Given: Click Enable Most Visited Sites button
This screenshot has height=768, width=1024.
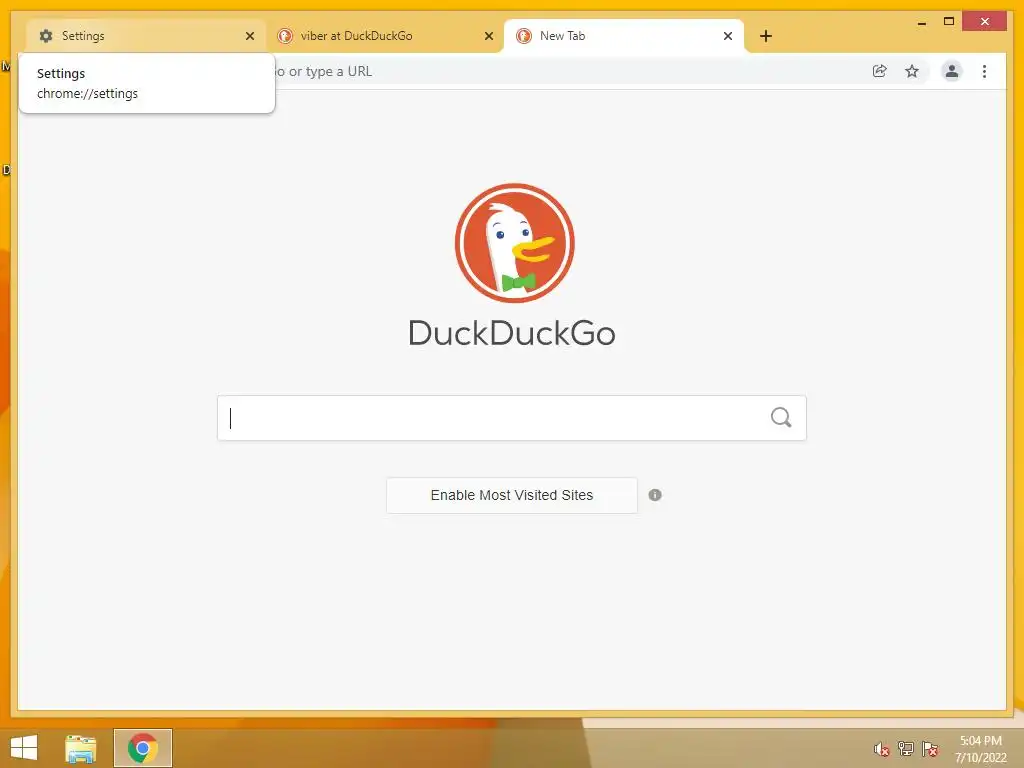Looking at the screenshot, I should click(x=511, y=495).
